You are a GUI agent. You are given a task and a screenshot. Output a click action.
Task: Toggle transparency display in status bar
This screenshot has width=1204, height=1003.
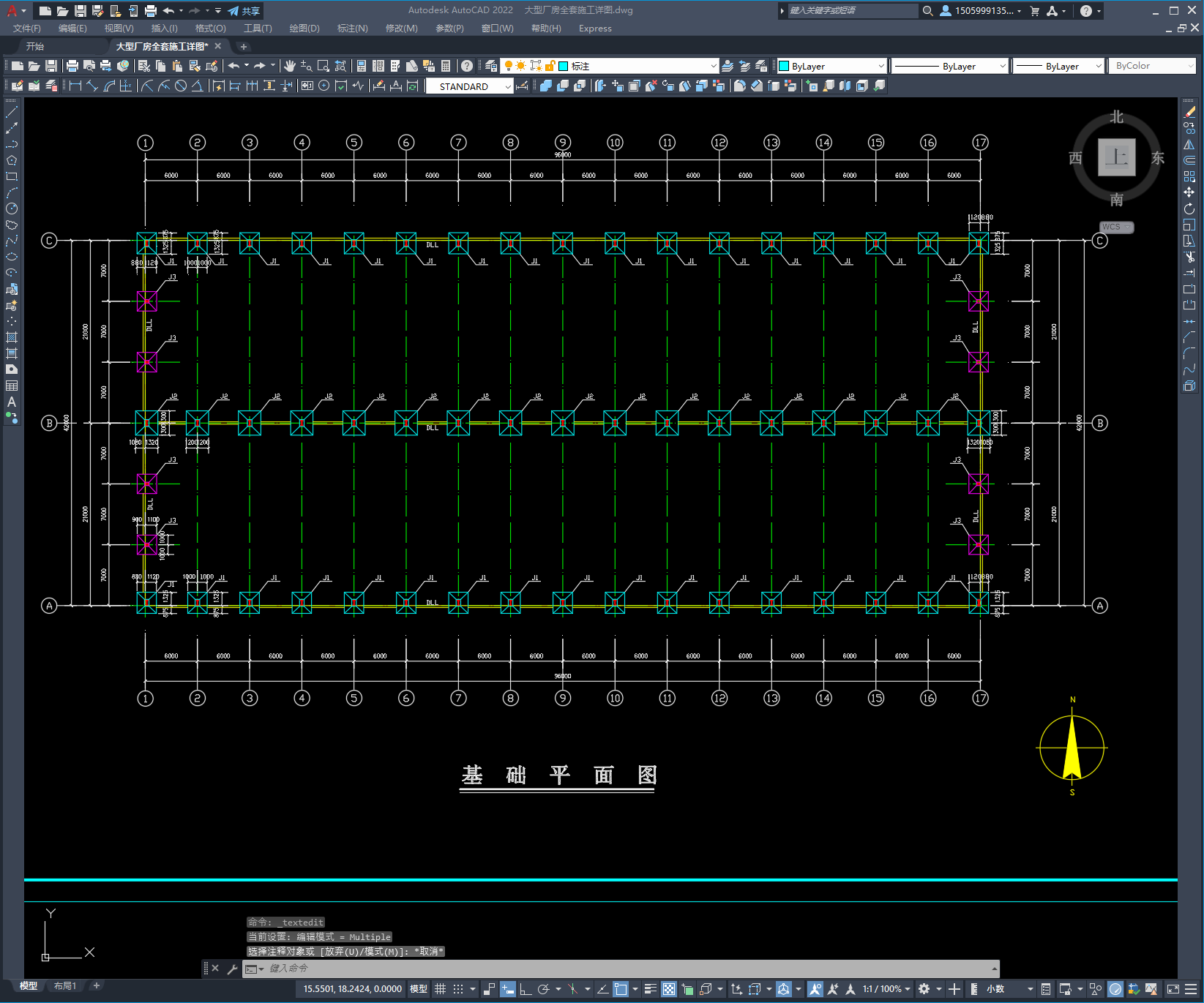669,989
